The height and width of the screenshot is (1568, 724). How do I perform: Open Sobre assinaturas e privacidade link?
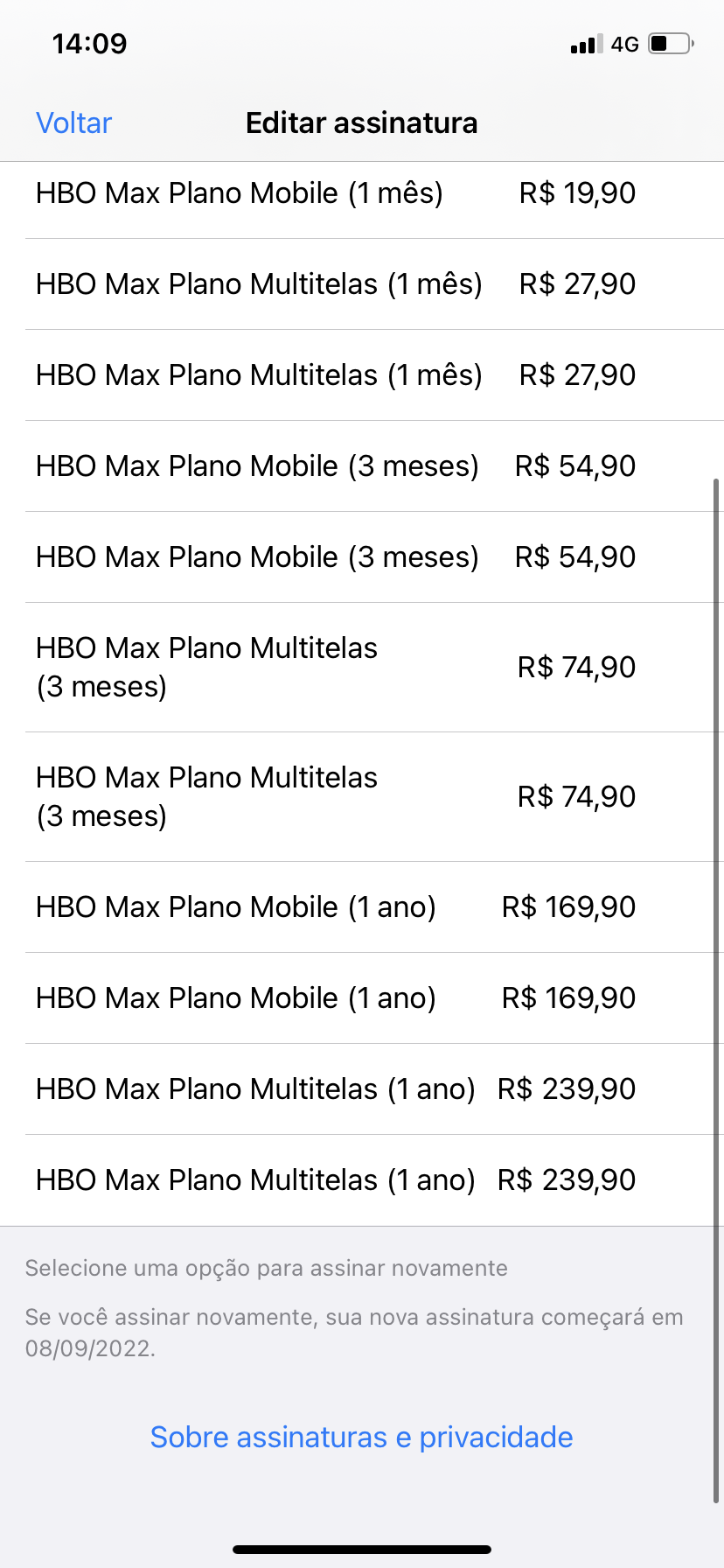click(x=361, y=1437)
